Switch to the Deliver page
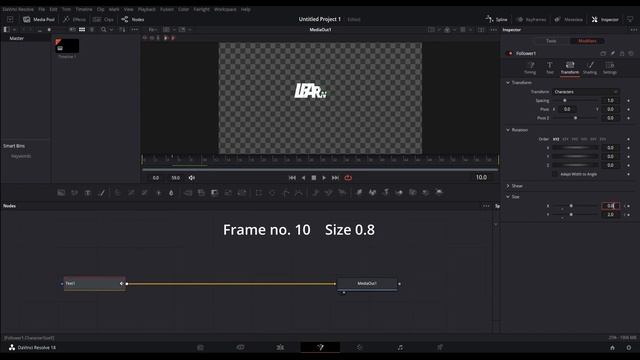 pyautogui.click(x=440, y=347)
